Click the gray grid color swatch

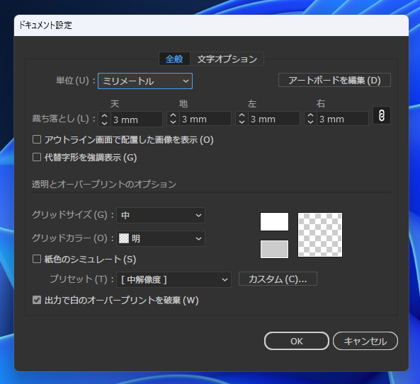(x=274, y=249)
